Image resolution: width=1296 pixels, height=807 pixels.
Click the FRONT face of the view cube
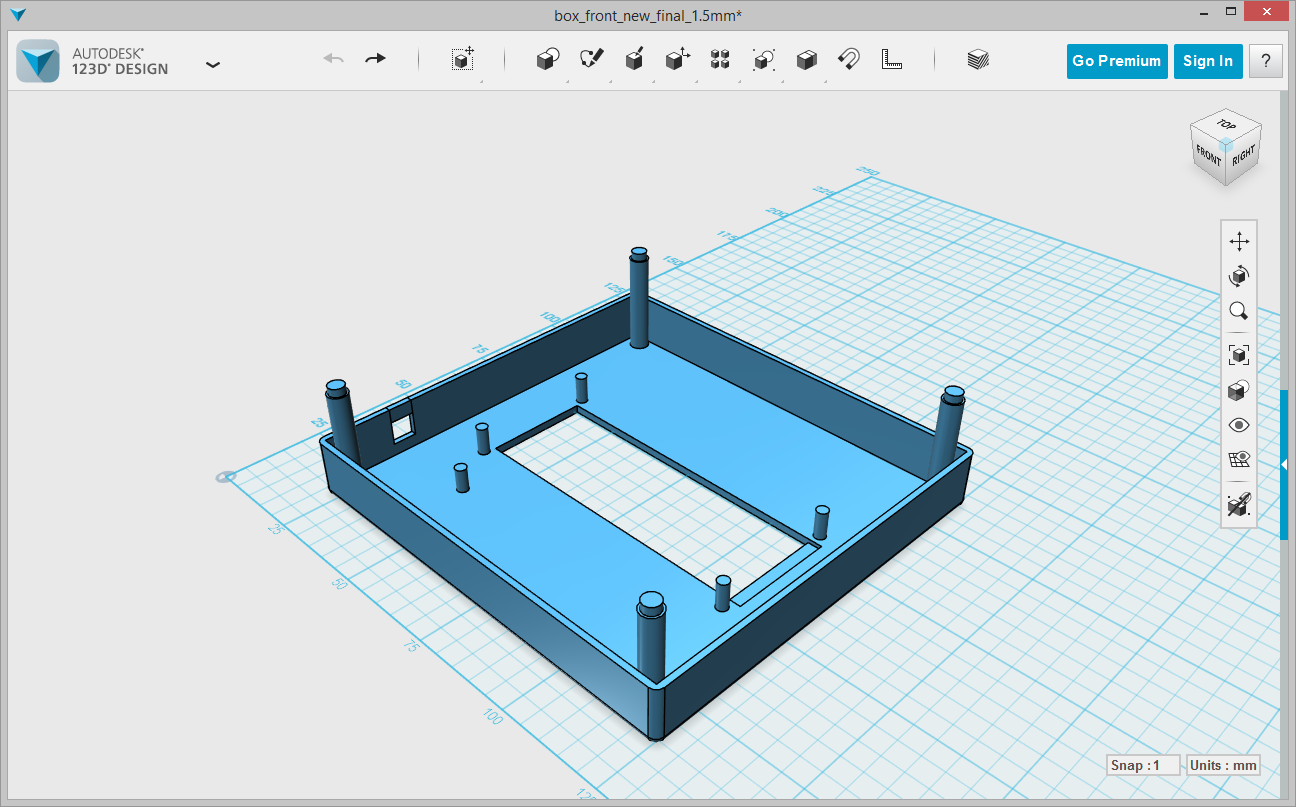coord(1208,157)
